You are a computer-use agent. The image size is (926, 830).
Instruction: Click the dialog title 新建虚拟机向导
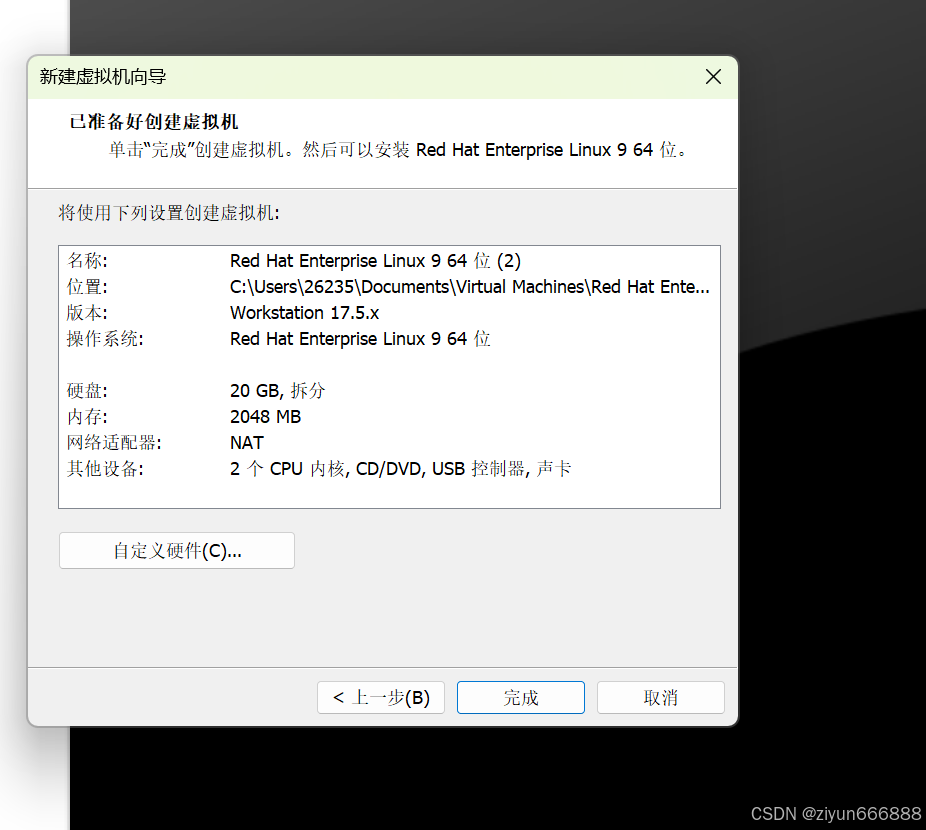103,77
